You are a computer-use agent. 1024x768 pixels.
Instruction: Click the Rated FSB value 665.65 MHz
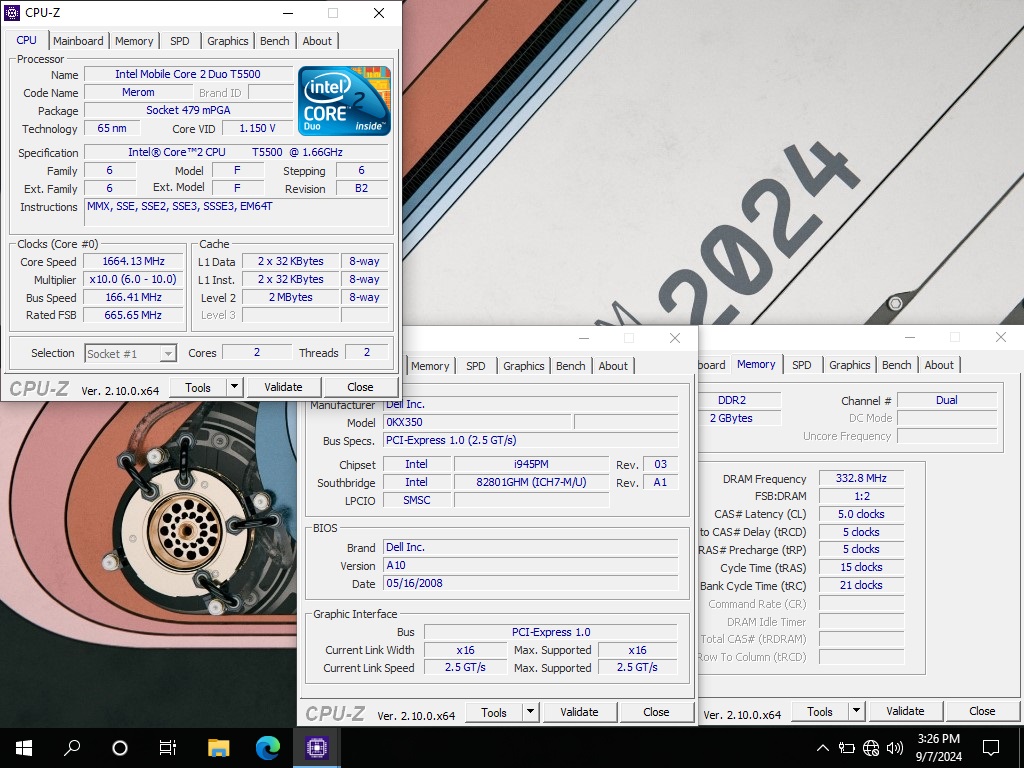133,315
